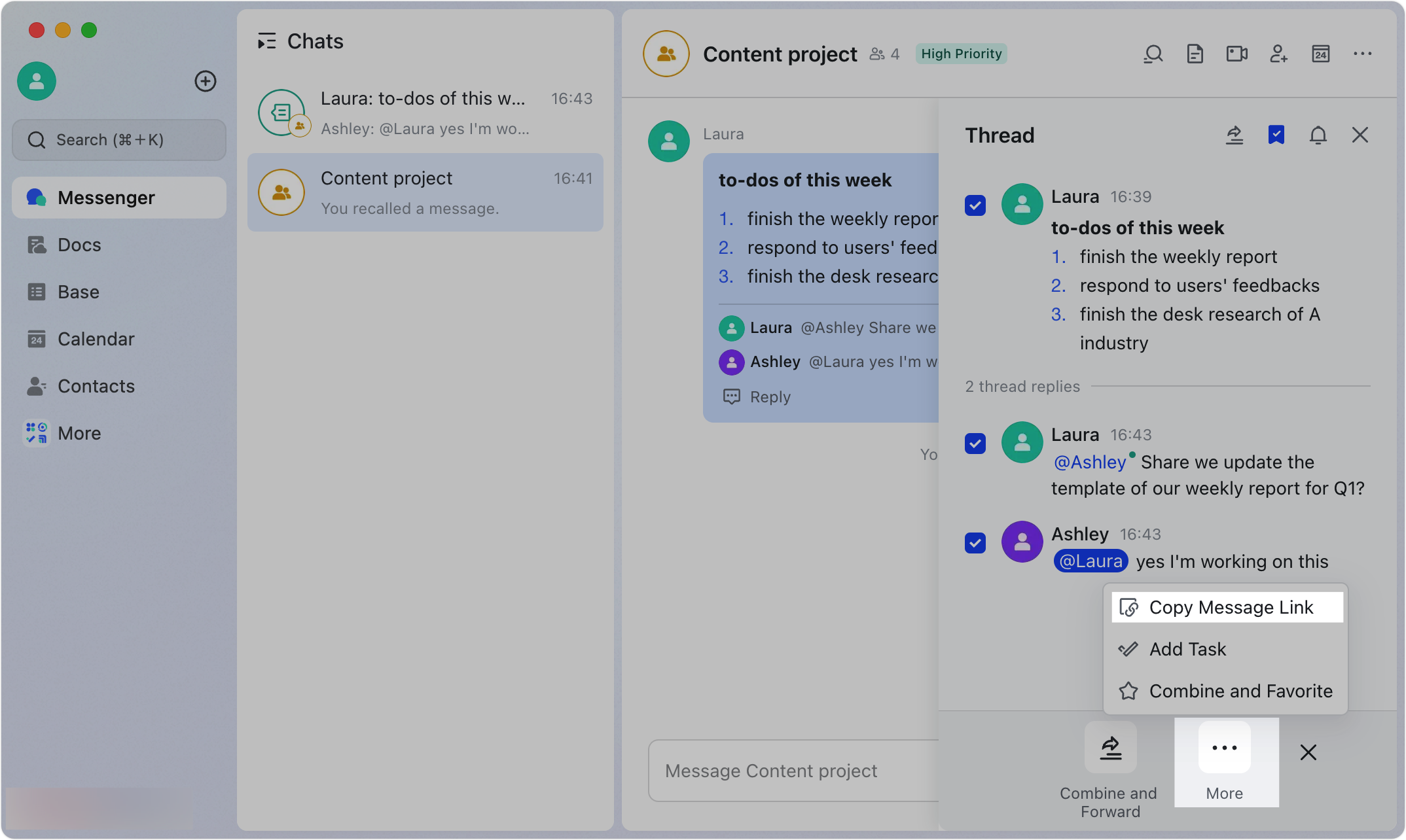Click the Search input in sidebar
This screenshot has width=1406, height=840.
click(x=119, y=140)
